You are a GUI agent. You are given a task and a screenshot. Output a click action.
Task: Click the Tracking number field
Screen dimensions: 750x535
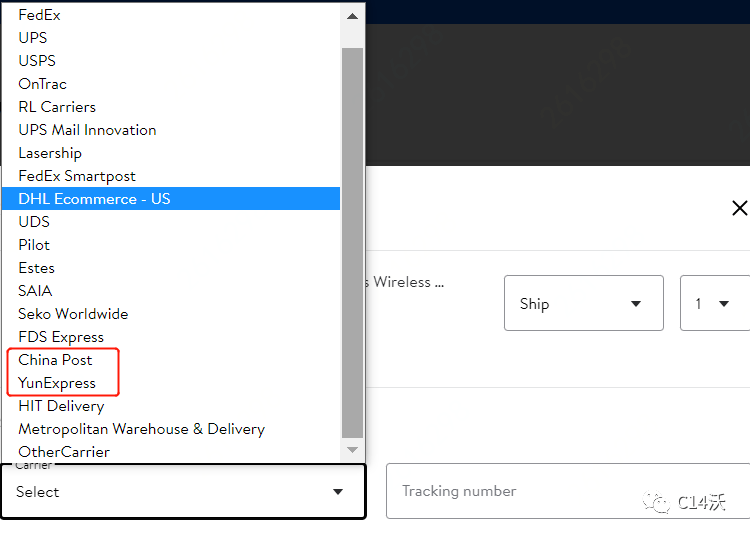567,491
